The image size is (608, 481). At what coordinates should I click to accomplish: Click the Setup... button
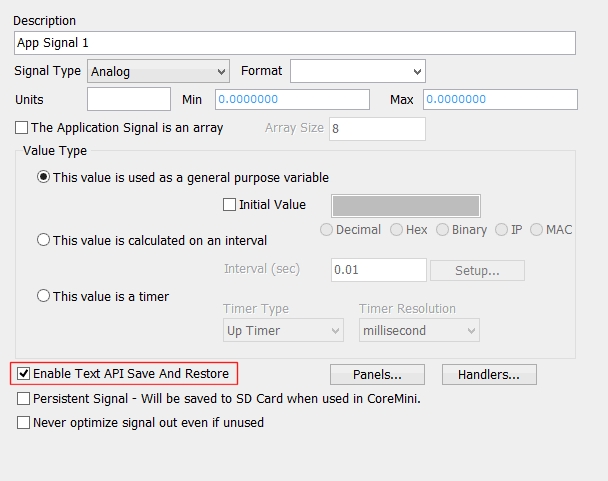pyautogui.click(x=477, y=270)
